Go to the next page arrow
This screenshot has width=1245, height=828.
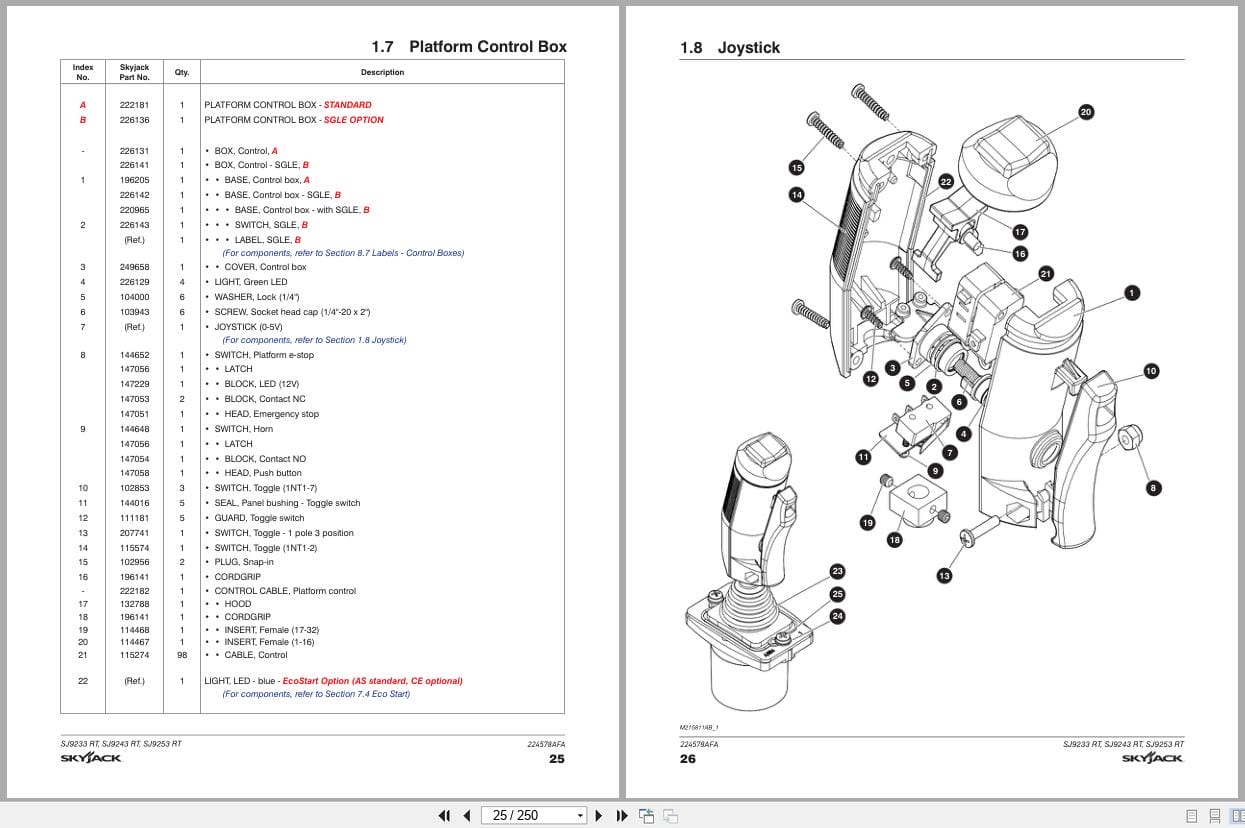tap(599, 815)
